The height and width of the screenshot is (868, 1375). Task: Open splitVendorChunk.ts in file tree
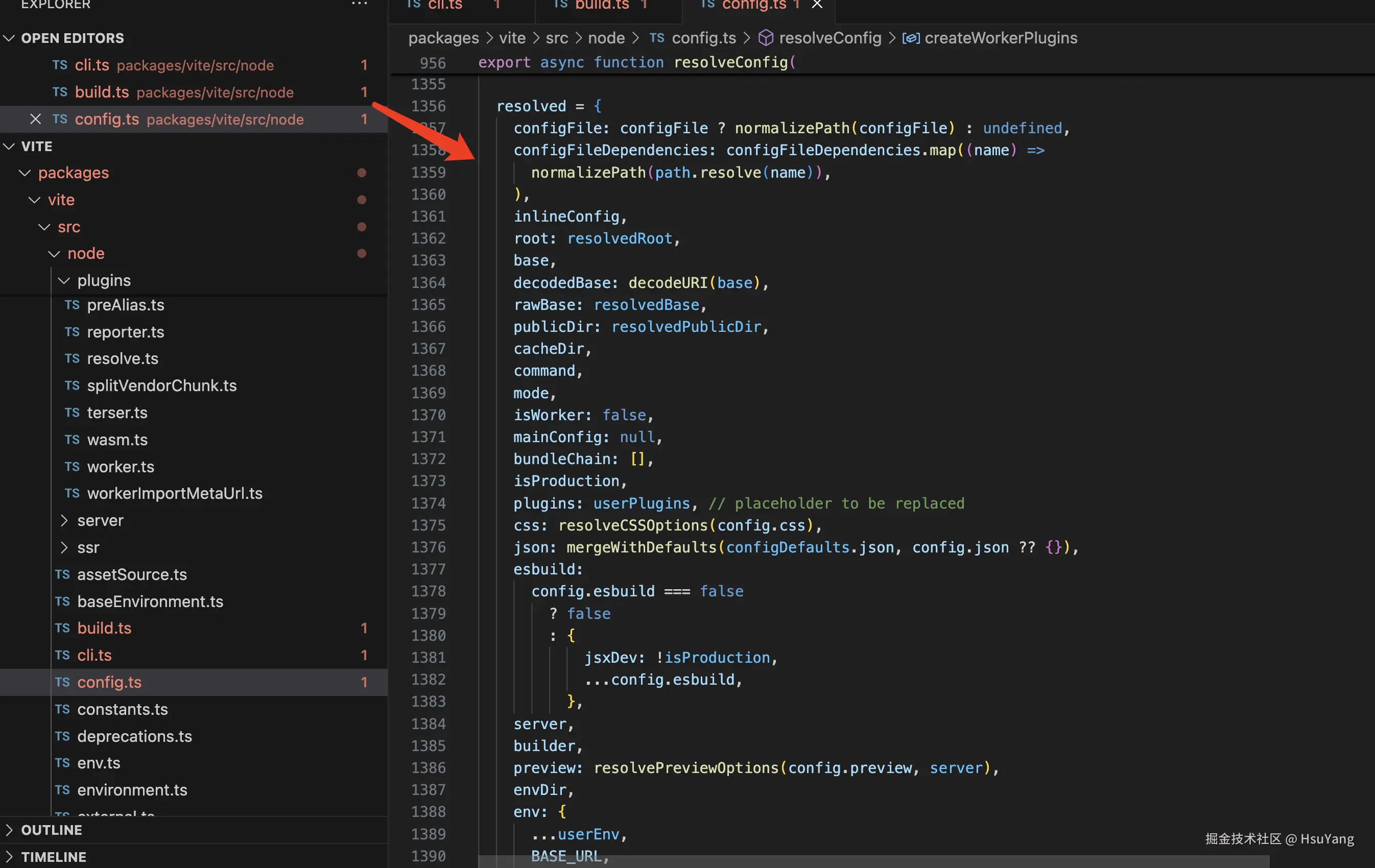coord(161,386)
